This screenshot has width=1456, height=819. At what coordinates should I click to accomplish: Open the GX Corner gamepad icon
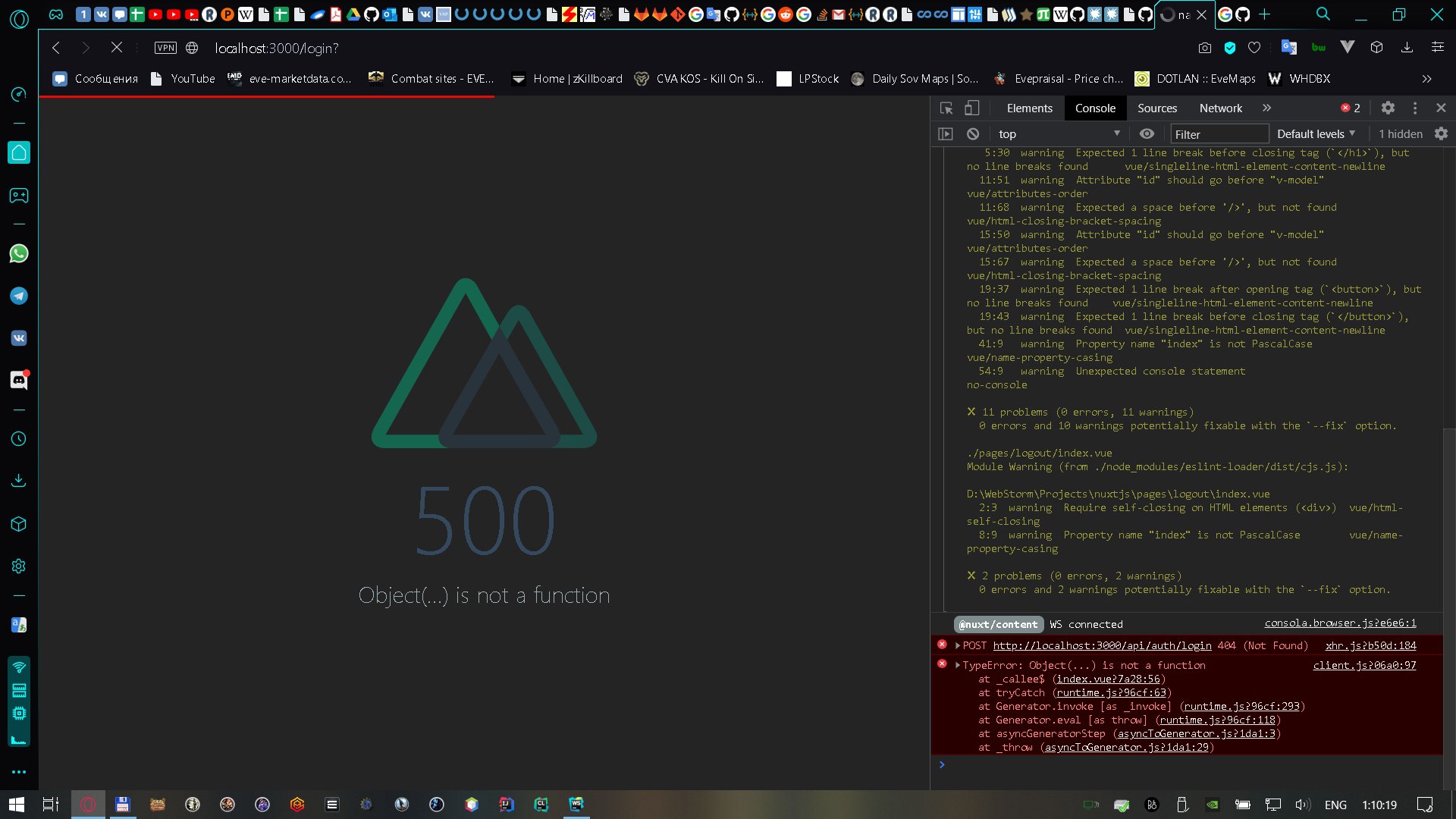click(19, 196)
